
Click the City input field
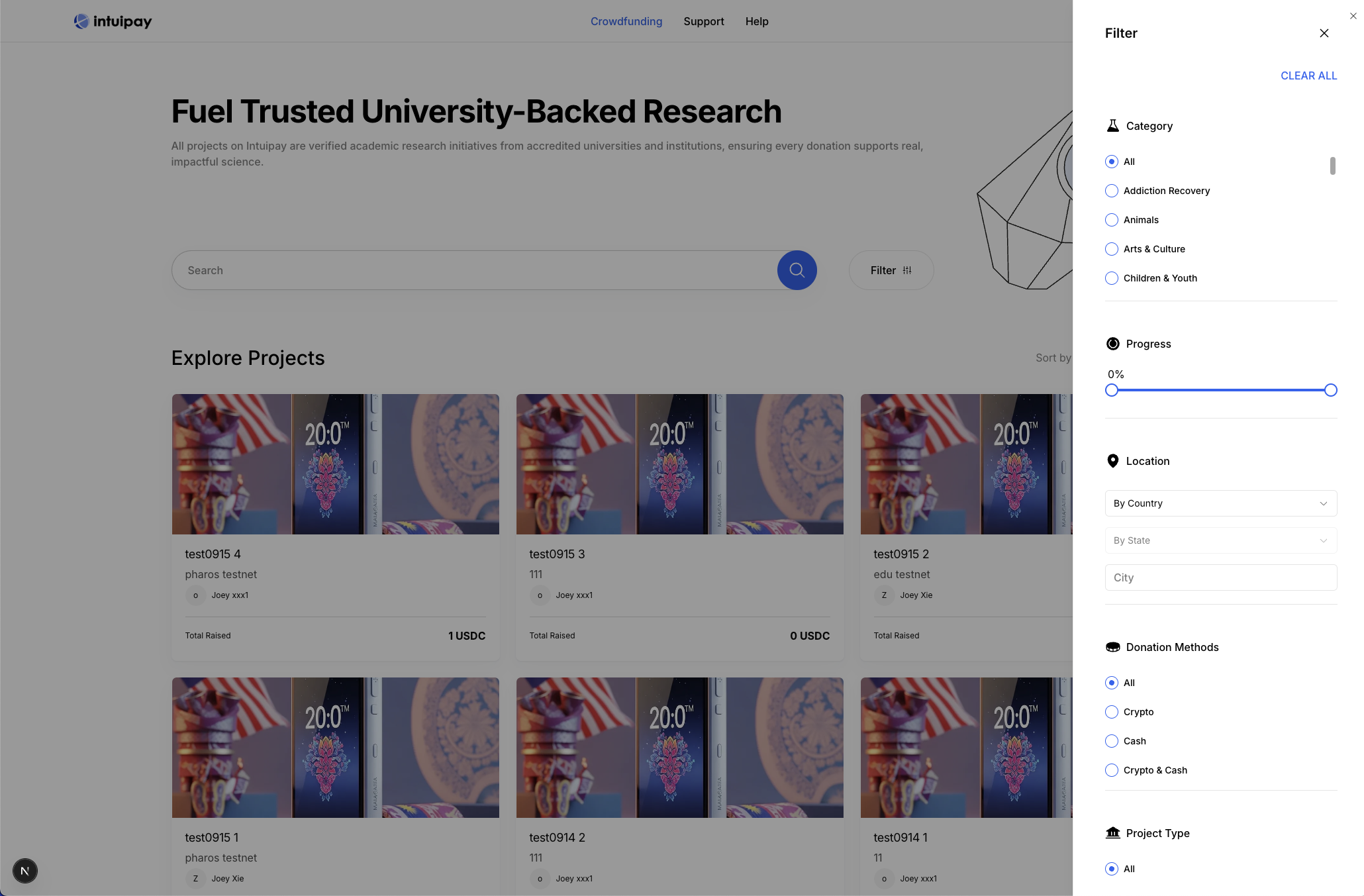coord(1220,577)
